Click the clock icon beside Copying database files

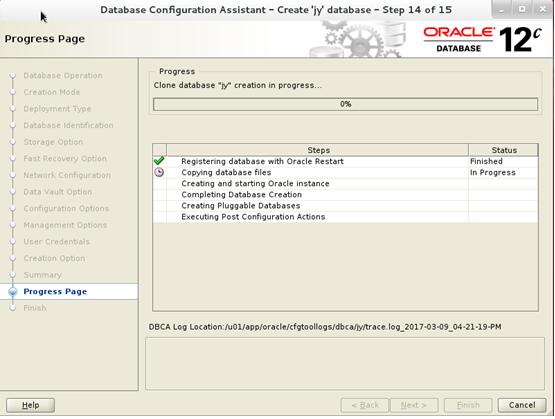pos(159,172)
